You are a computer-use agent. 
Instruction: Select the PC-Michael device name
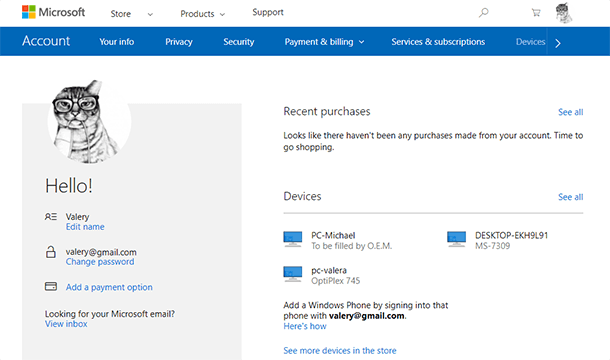click(x=333, y=235)
